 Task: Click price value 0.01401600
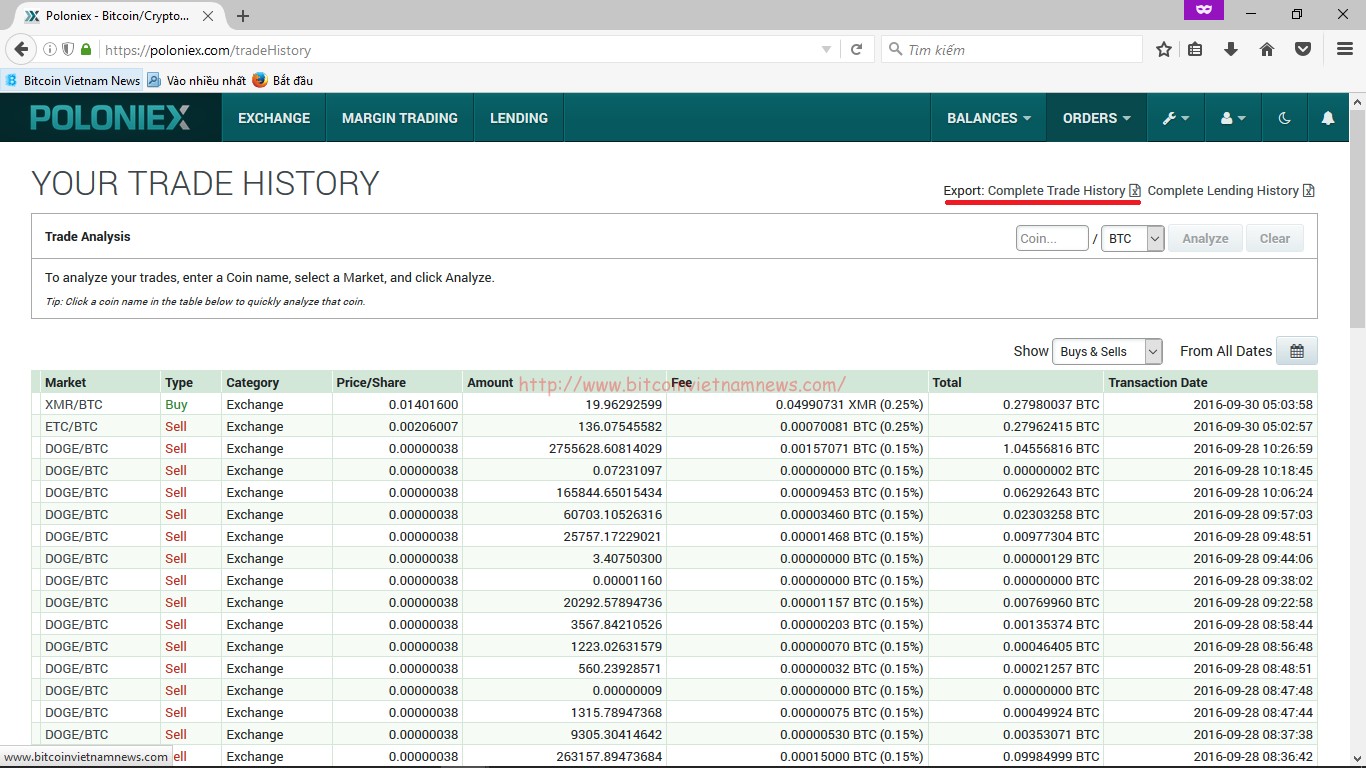[424, 404]
